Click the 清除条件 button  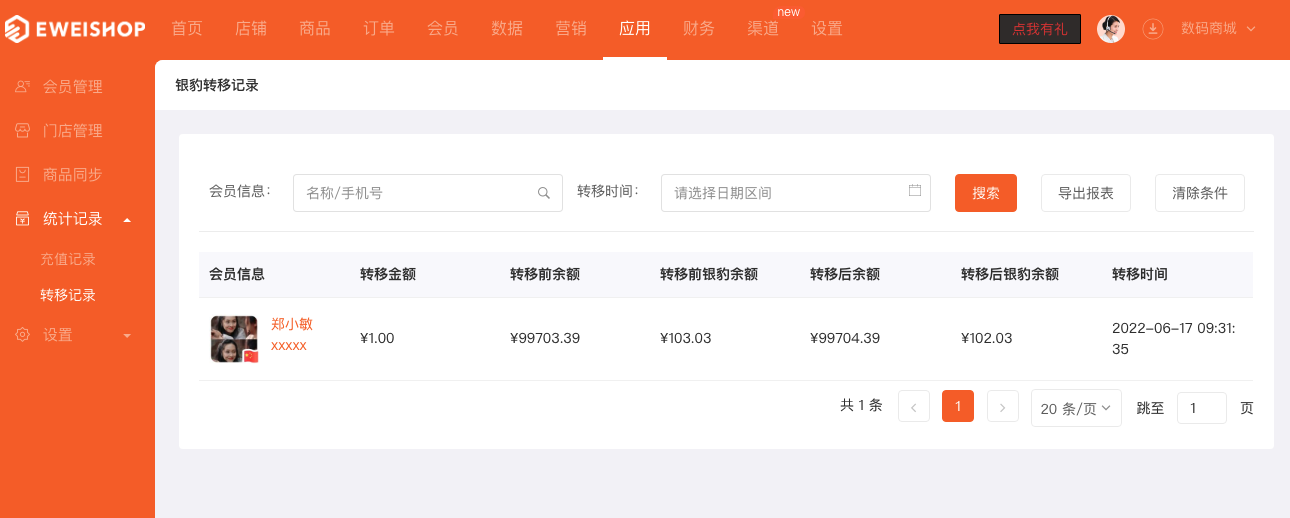(x=1200, y=193)
